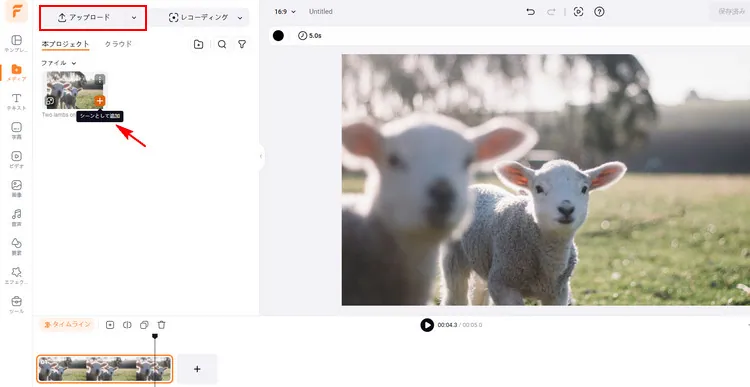Open the media filter funnel icon
The height and width of the screenshot is (387, 750).
(242, 44)
